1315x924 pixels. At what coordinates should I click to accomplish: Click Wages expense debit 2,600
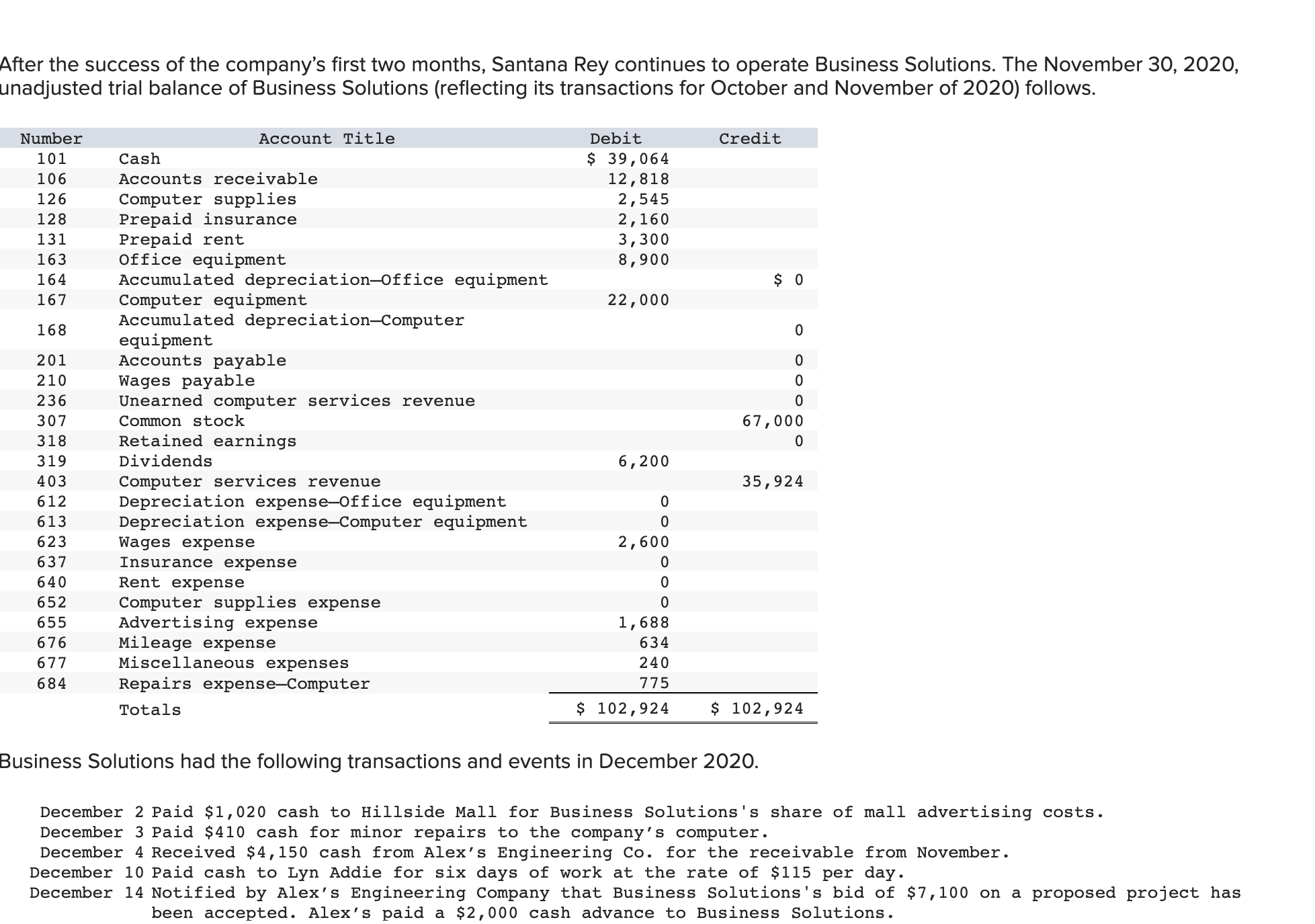tap(643, 542)
